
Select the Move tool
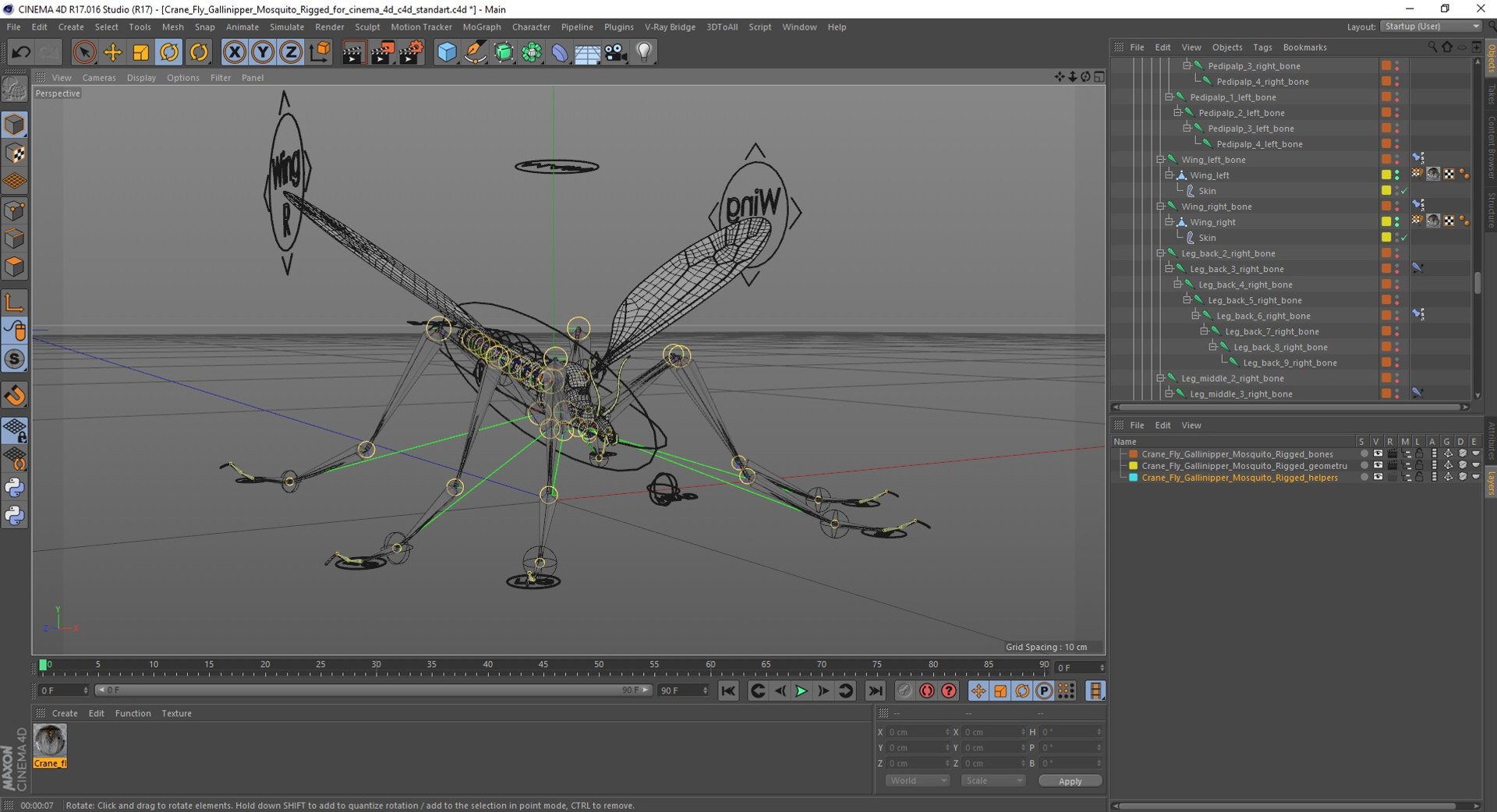pos(113,52)
